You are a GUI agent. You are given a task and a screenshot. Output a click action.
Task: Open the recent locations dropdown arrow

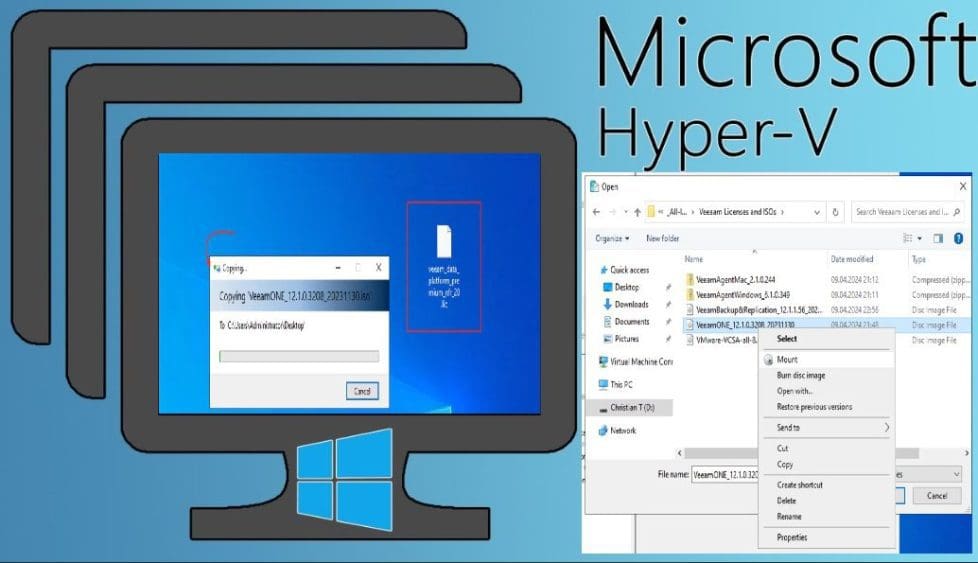(x=625, y=212)
